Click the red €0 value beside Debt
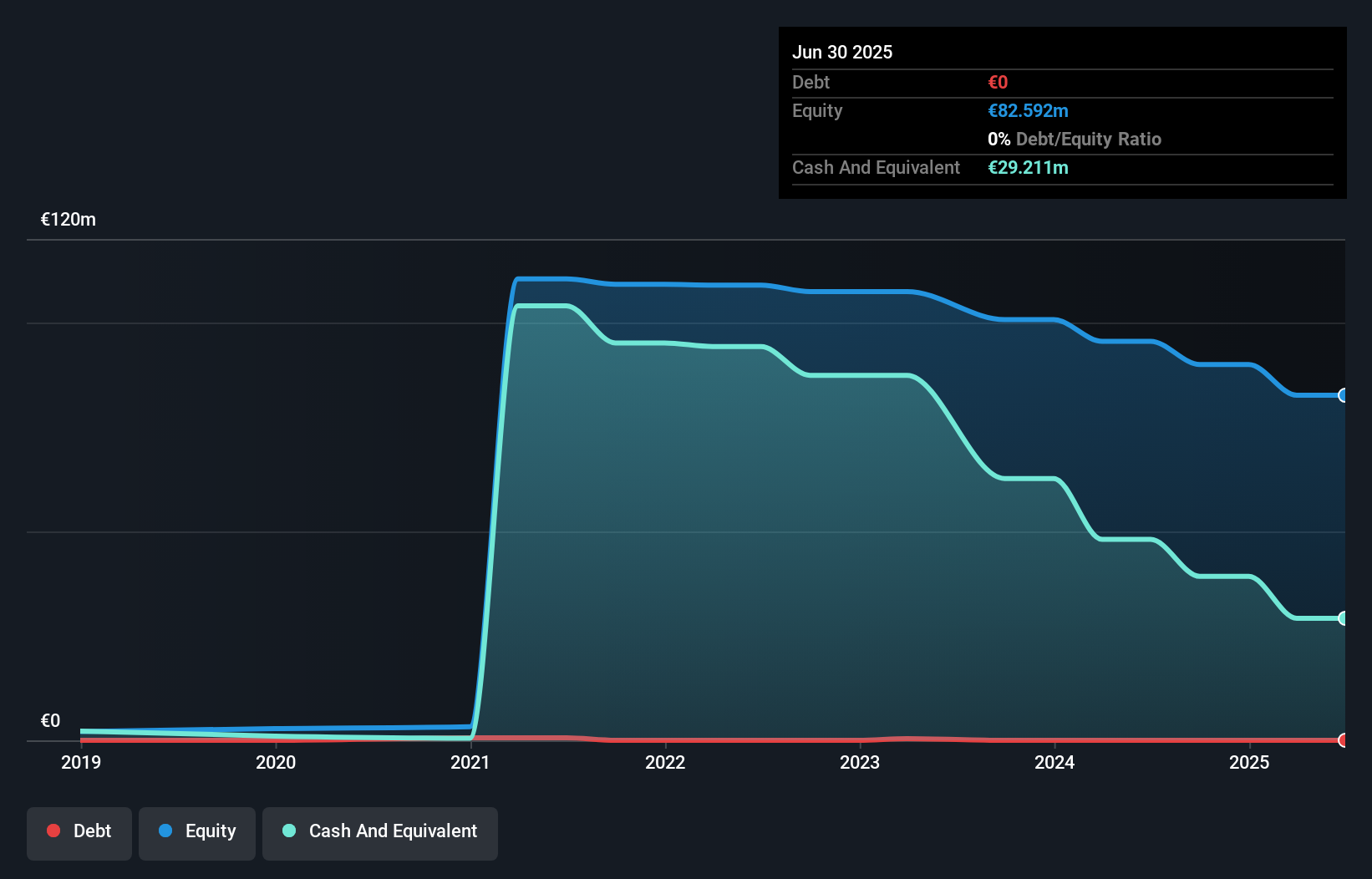Screen dimensions: 1372x879 click(x=997, y=82)
